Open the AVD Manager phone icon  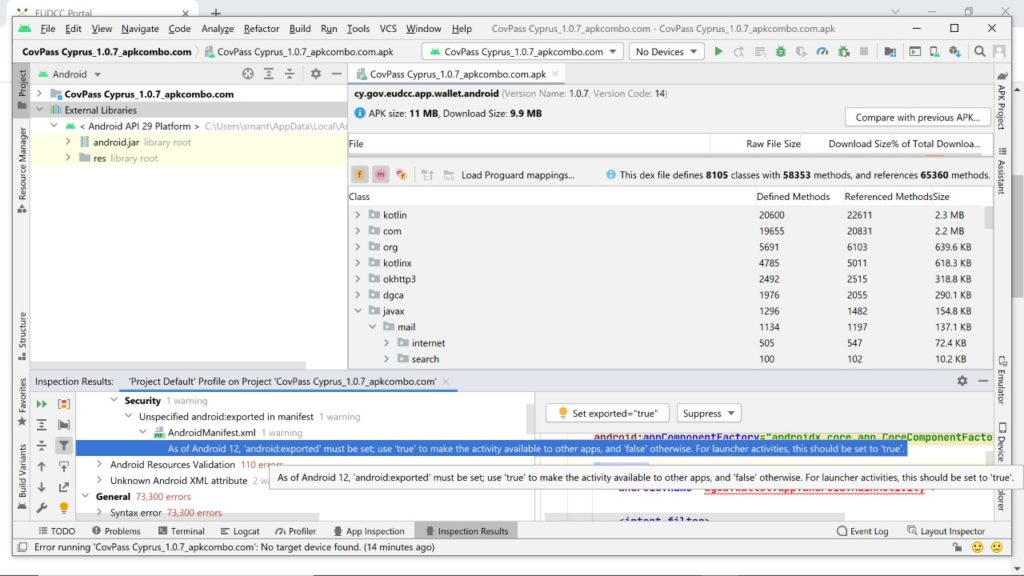[x=935, y=52]
